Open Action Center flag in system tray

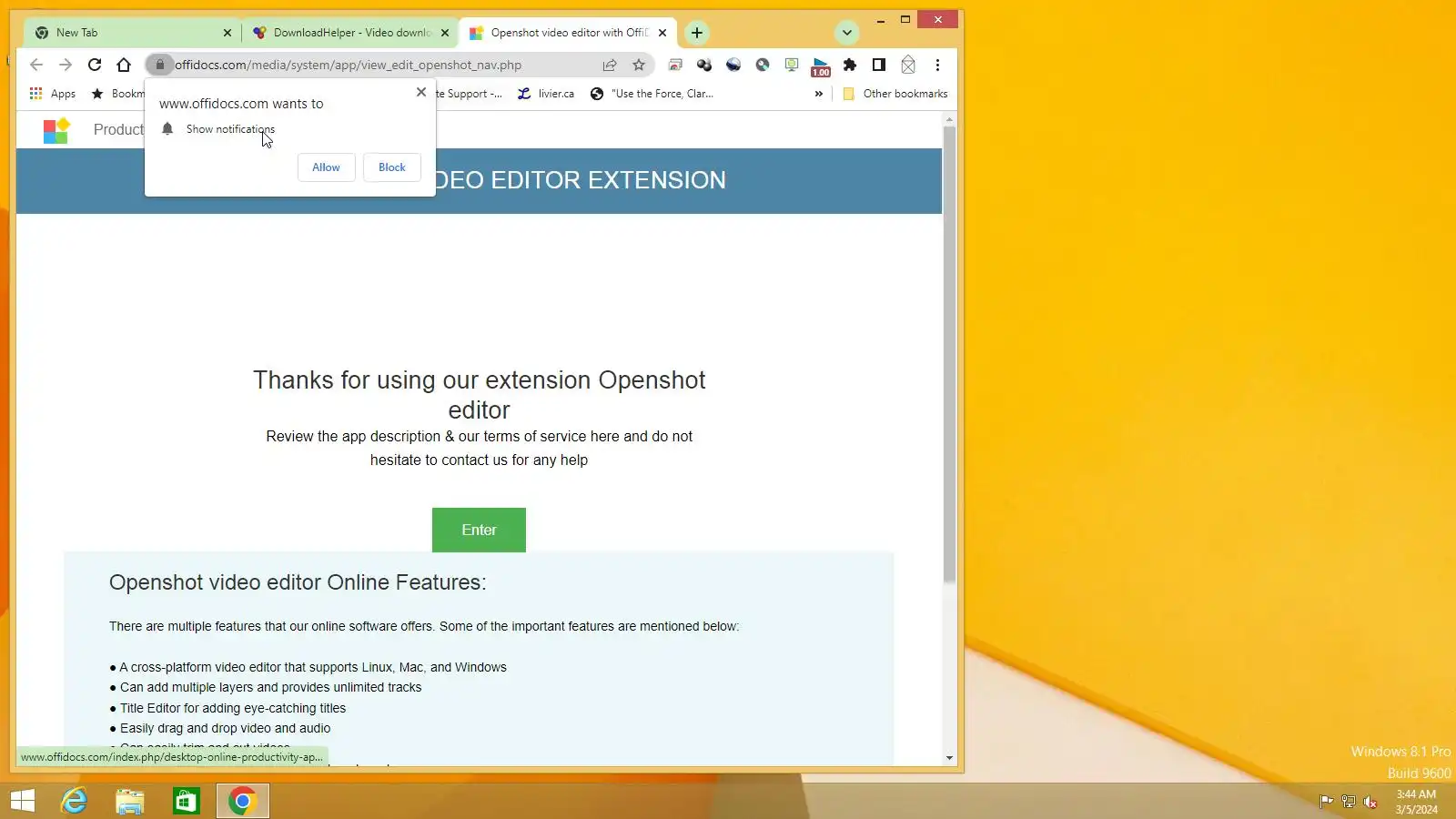click(1327, 802)
